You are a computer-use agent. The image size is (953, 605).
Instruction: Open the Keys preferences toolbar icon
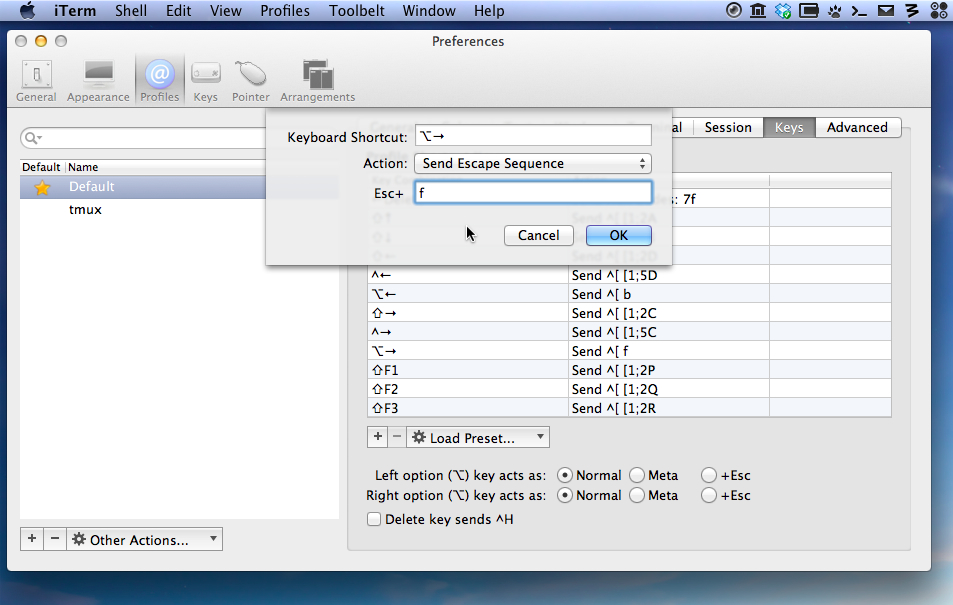point(205,81)
